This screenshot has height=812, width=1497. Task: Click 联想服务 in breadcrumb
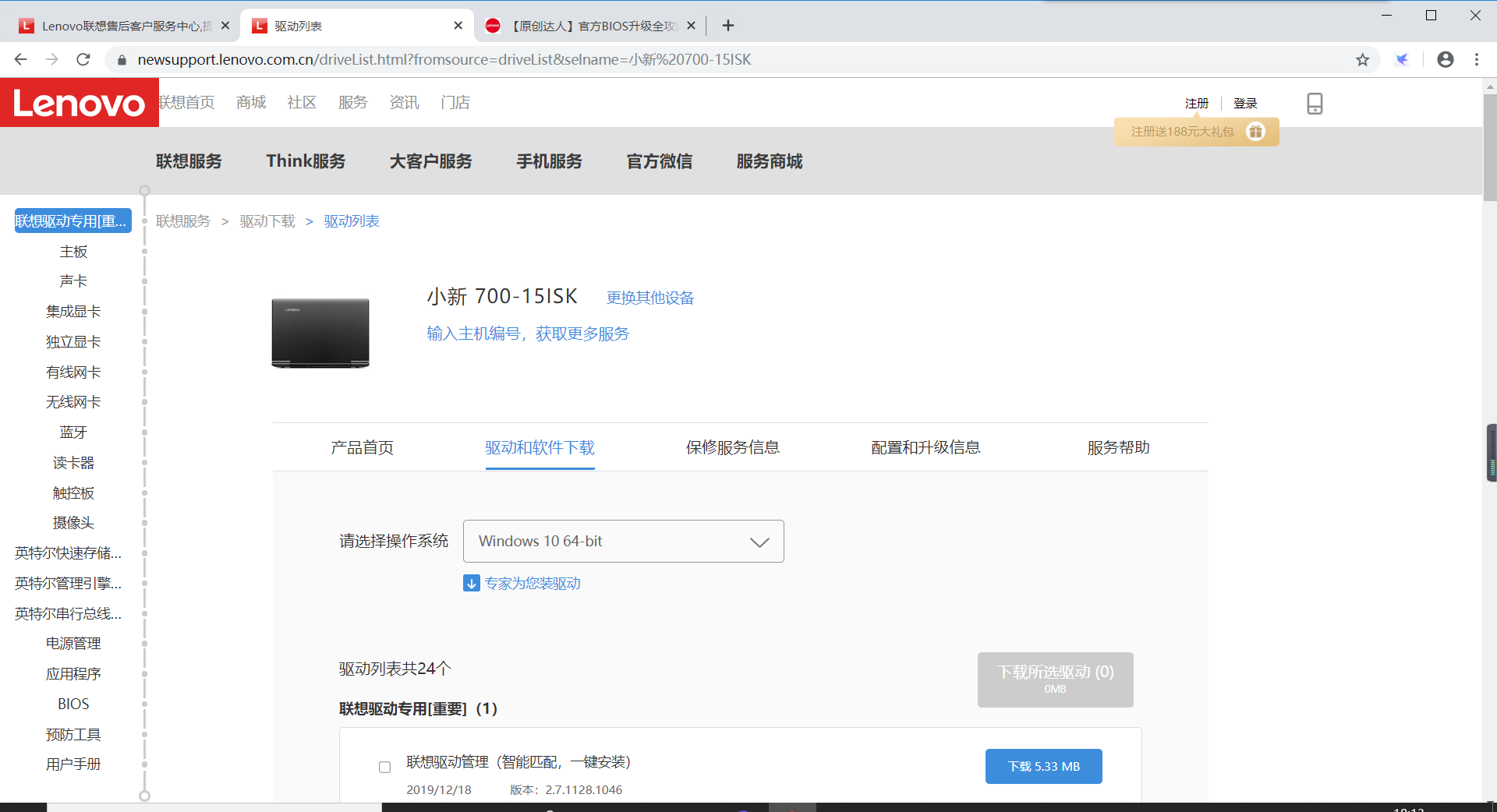click(183, 221)
